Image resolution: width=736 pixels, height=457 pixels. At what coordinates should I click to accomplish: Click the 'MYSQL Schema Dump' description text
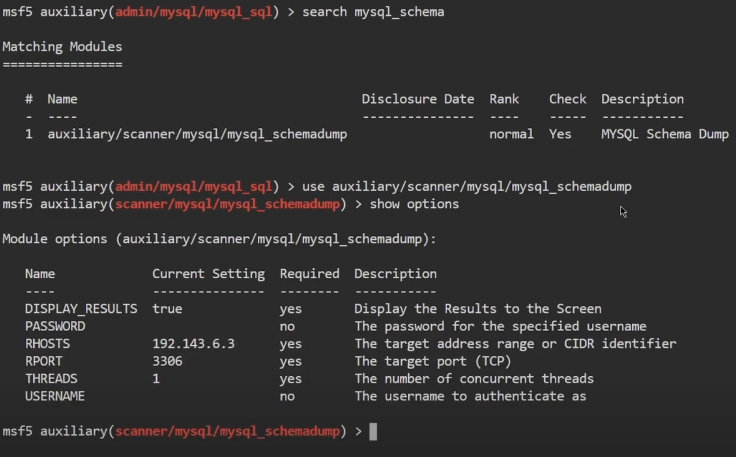pos(665,134)
